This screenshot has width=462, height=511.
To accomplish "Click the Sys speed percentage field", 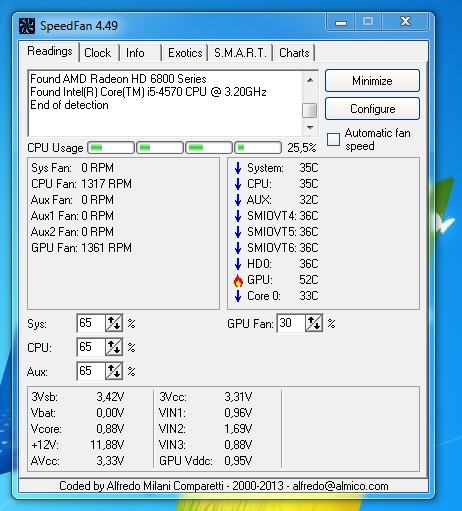I will [91, 323].
